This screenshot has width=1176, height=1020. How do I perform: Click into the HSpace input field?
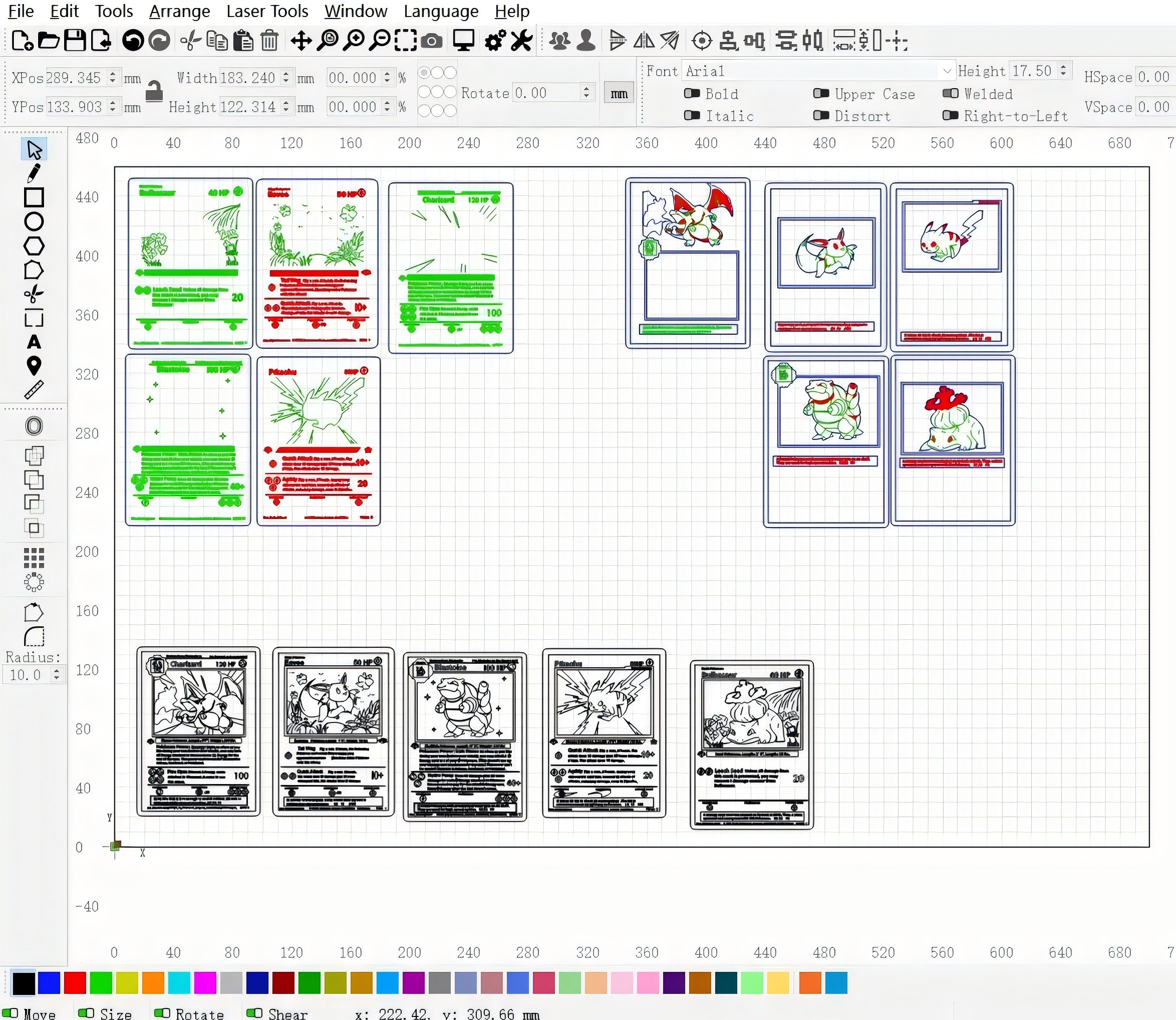click(1155, 77)
